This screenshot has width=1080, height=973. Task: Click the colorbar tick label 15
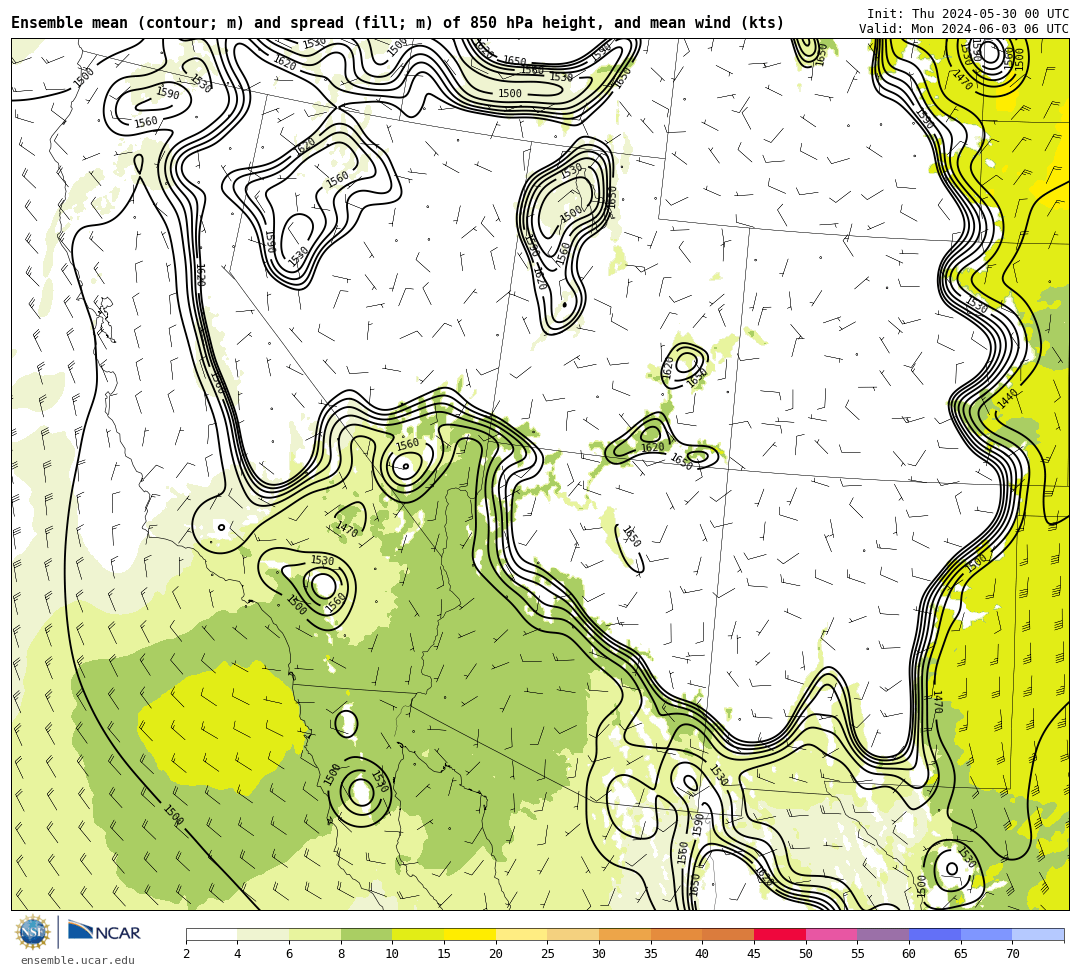click(444, 954)
